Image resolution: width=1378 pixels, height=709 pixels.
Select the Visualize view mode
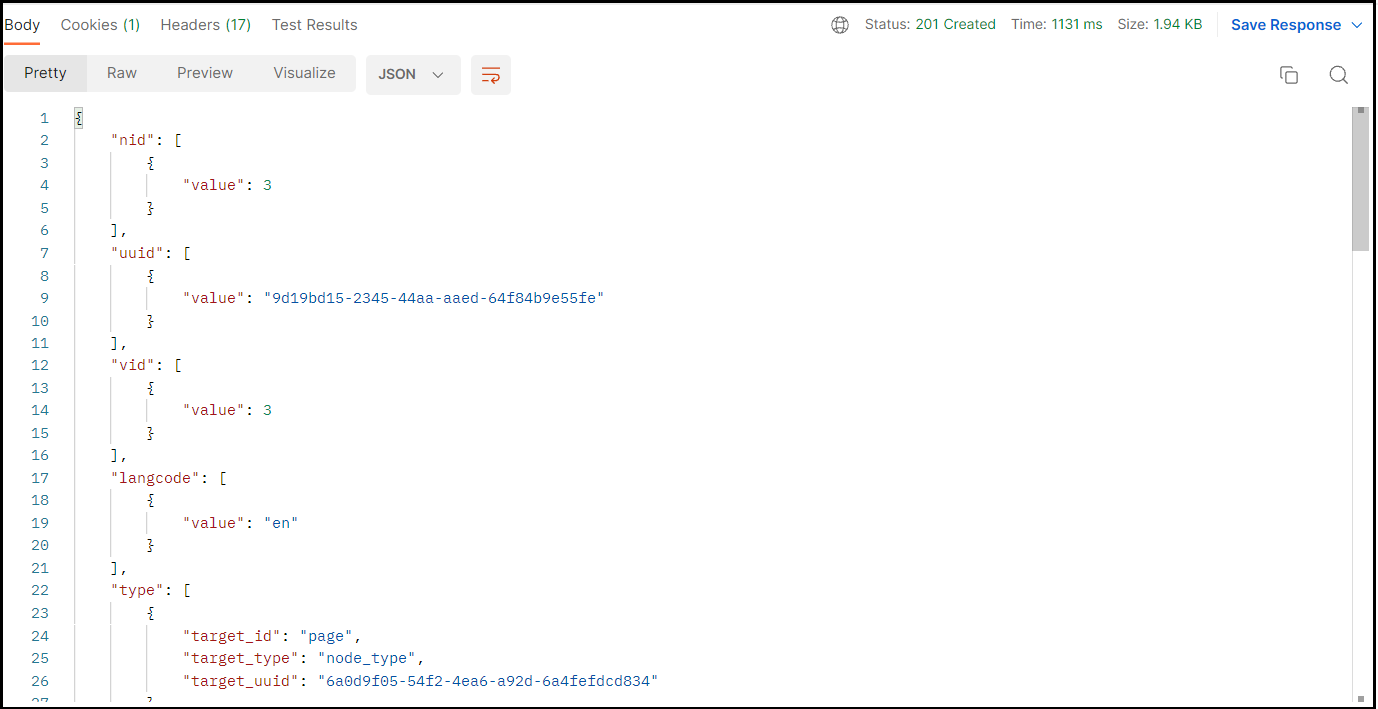(x=304, y=73)
